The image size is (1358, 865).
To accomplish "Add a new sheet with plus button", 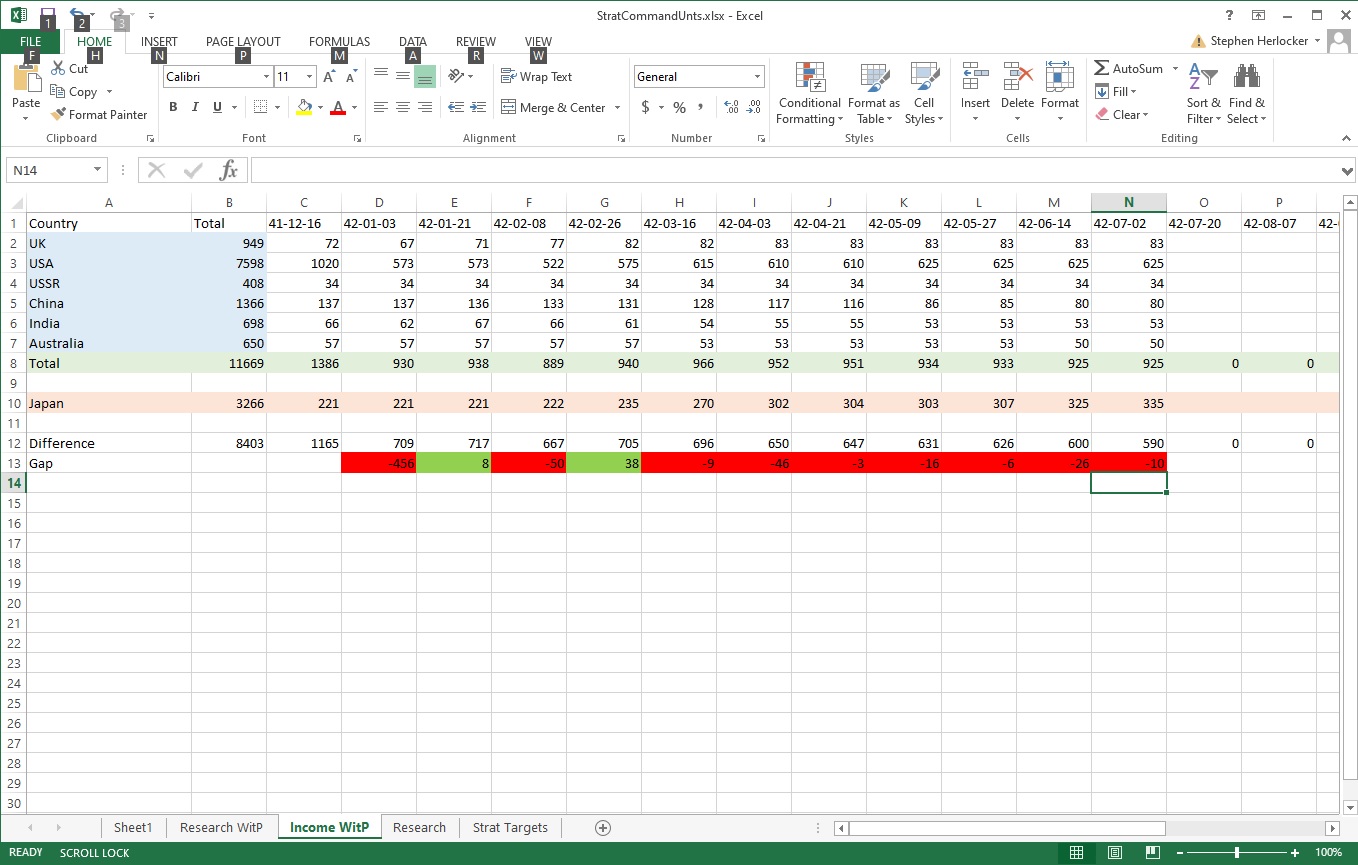I will pyautogui.click(x=603, y=827).
